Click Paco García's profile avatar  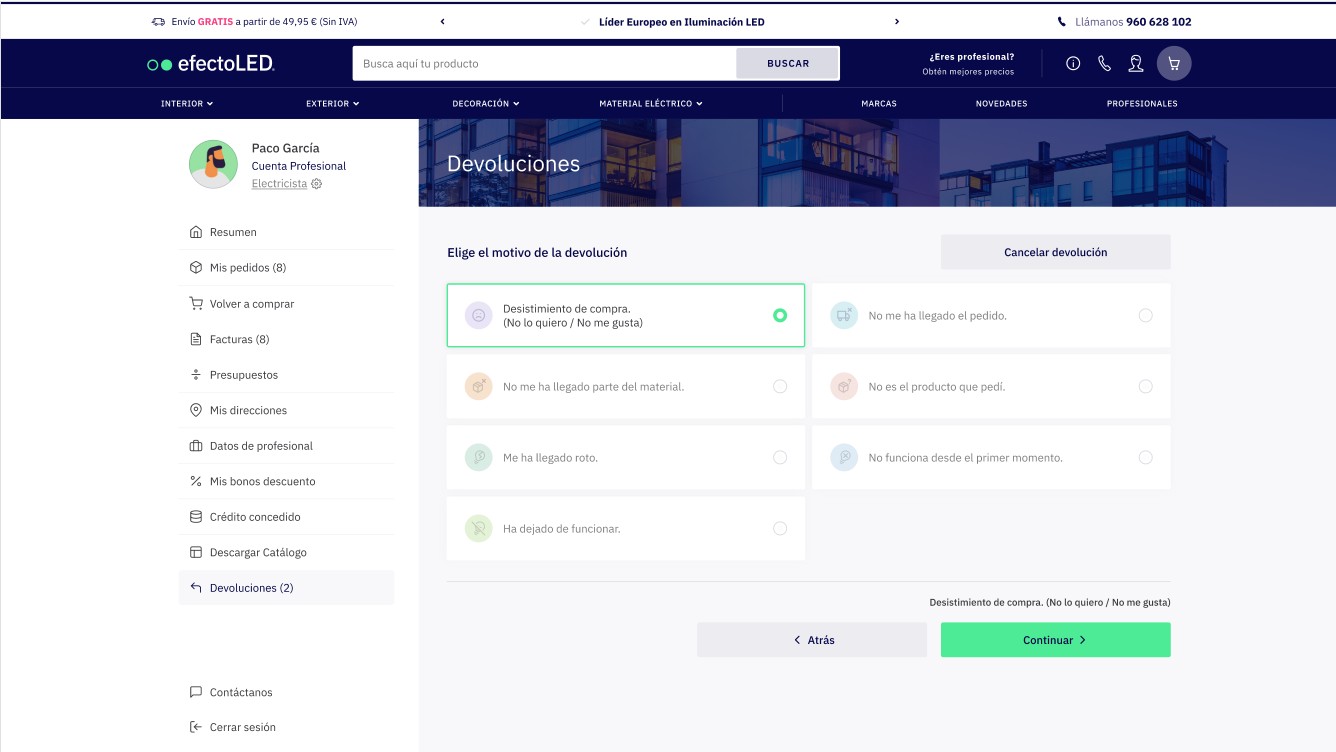[x=213, y=164]
